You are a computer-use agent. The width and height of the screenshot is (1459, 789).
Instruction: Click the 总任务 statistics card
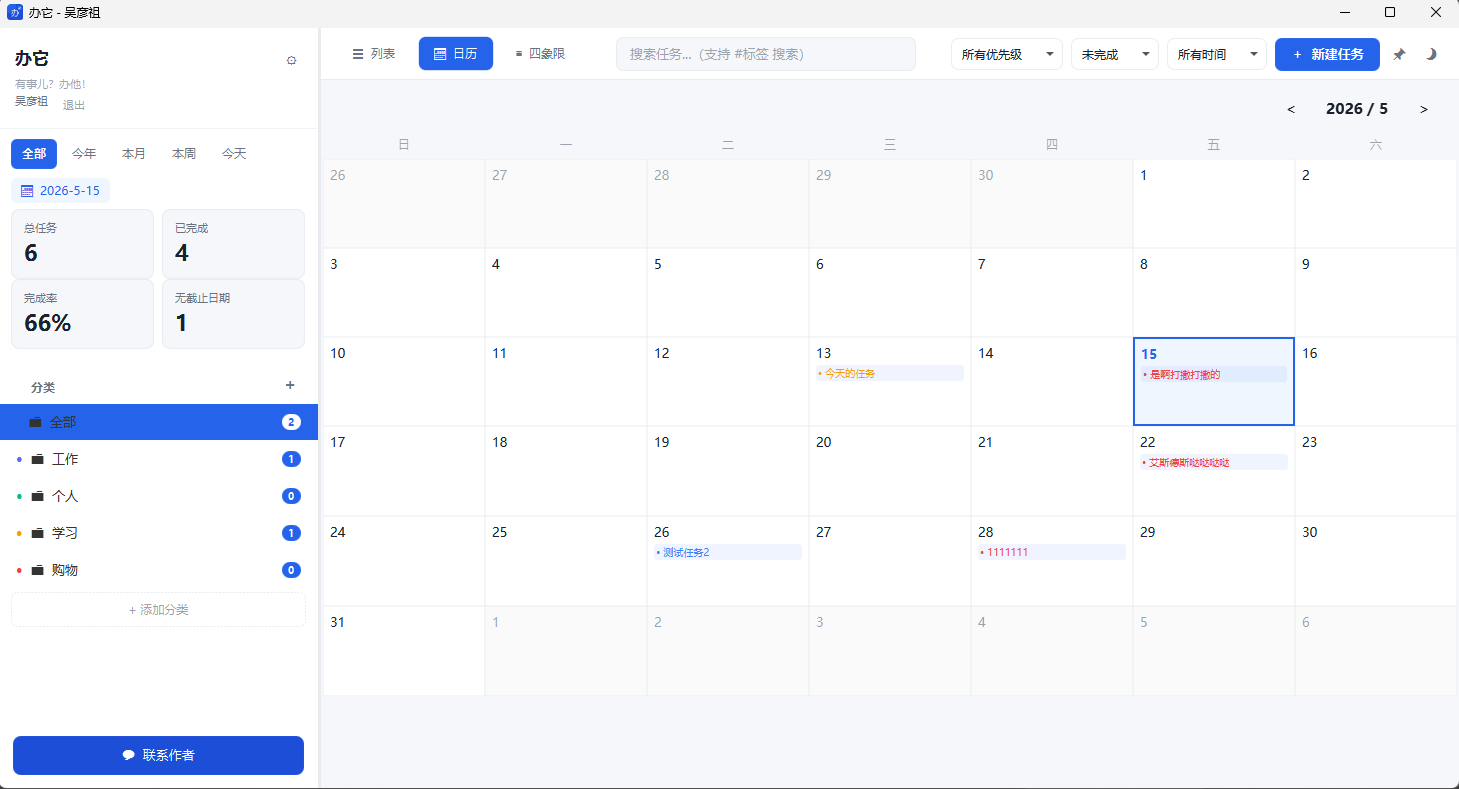pos(82,244)
